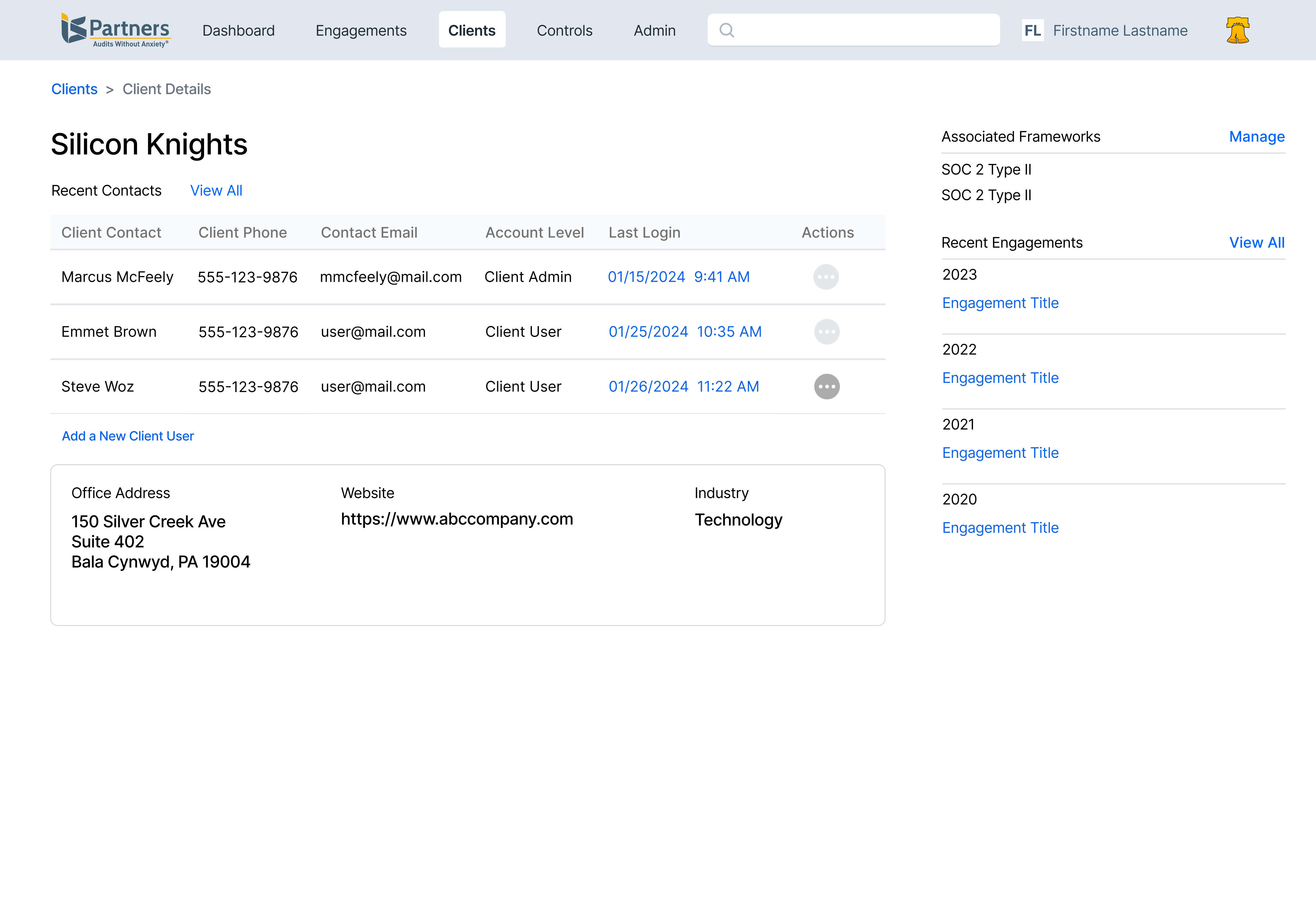The image size is (1316, 902).
Task: Click the Client Admin account level
Action: [x=528, y=277]
